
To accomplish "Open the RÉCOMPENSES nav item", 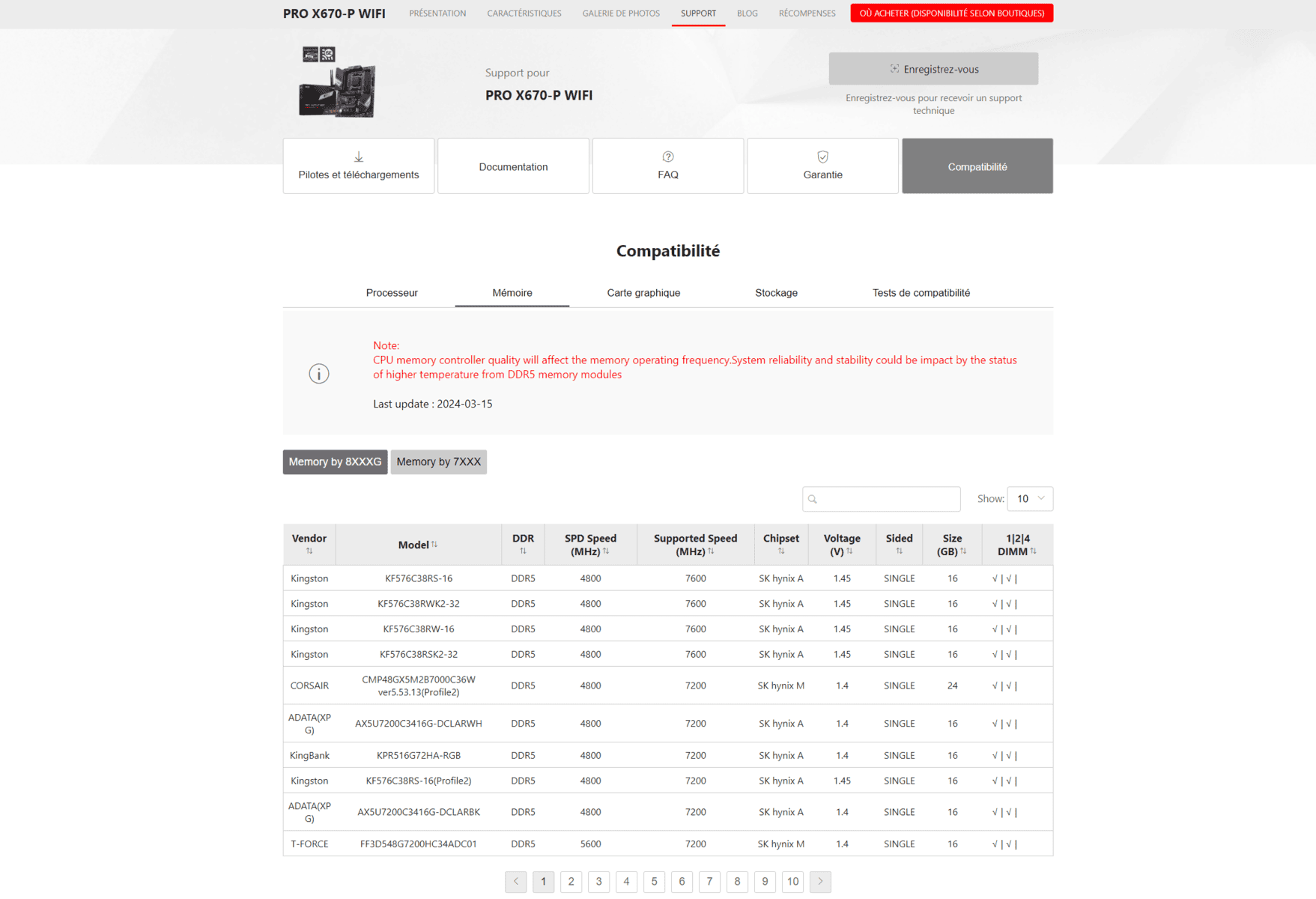I will coord(807,13).
